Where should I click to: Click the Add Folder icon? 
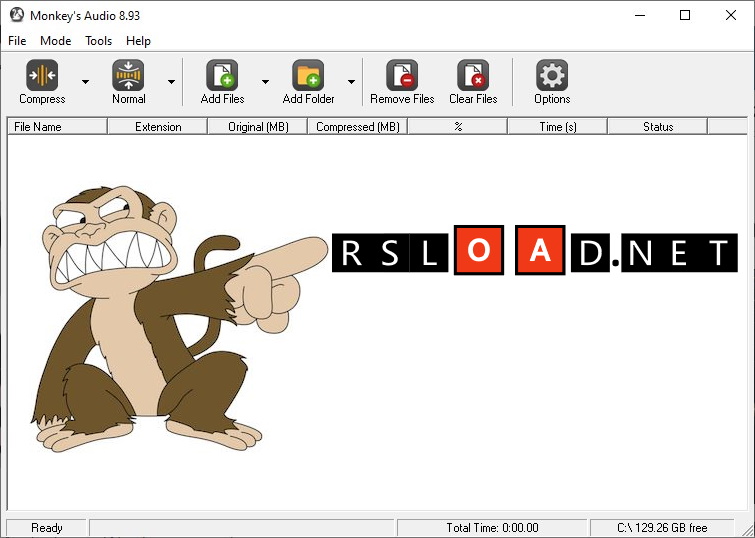308,76
